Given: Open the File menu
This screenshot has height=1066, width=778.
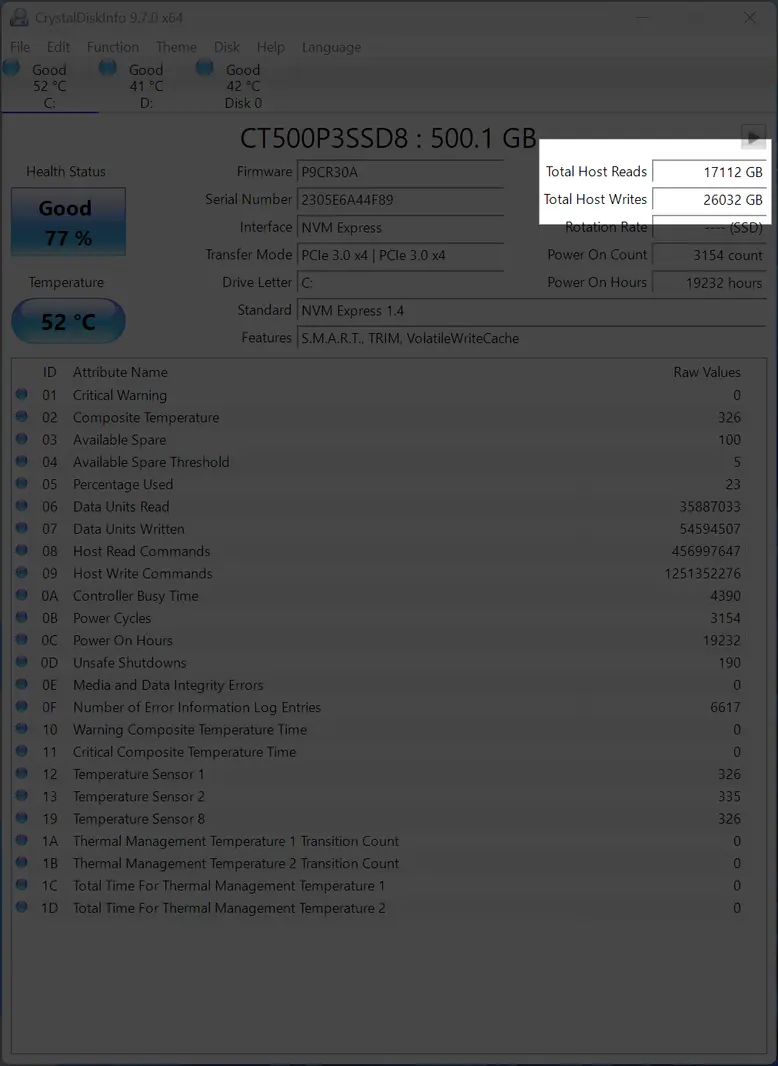Looking at the screenshot, I should (20, 47).
